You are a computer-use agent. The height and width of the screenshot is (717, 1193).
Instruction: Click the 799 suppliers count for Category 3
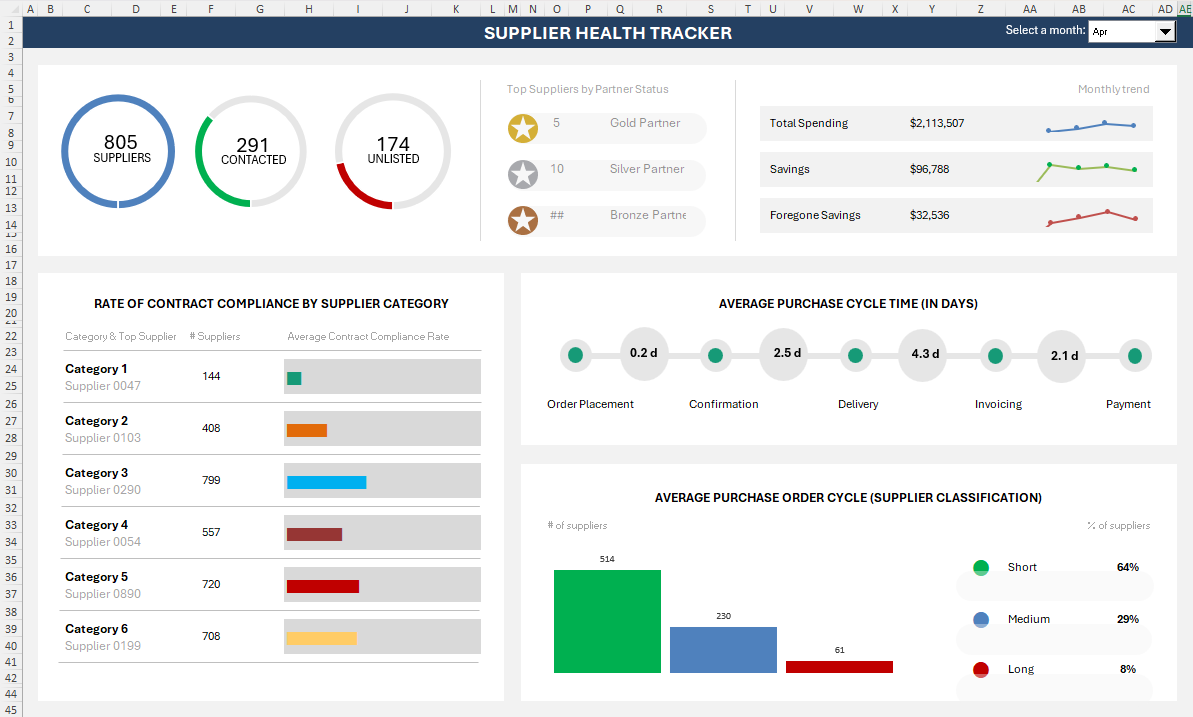[x=211, y=480]
